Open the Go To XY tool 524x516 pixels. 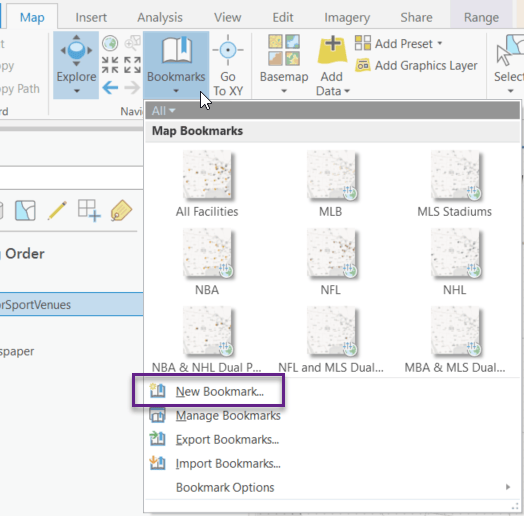228,66
